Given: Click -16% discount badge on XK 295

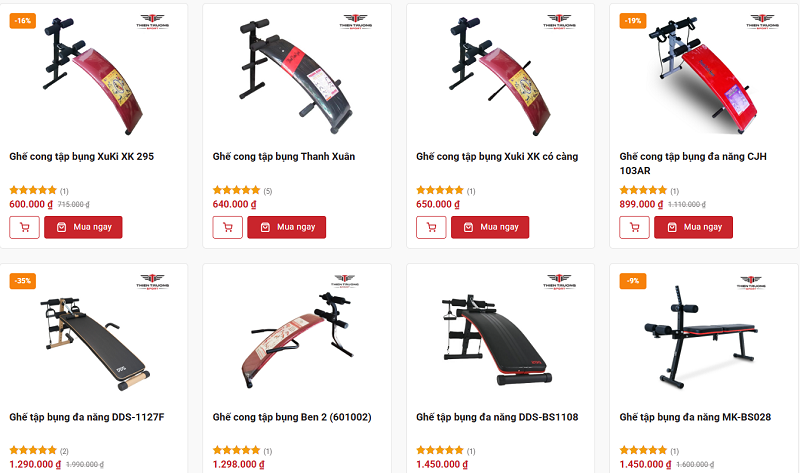Looking at the screenshot, I should click(x=22, y=21).
